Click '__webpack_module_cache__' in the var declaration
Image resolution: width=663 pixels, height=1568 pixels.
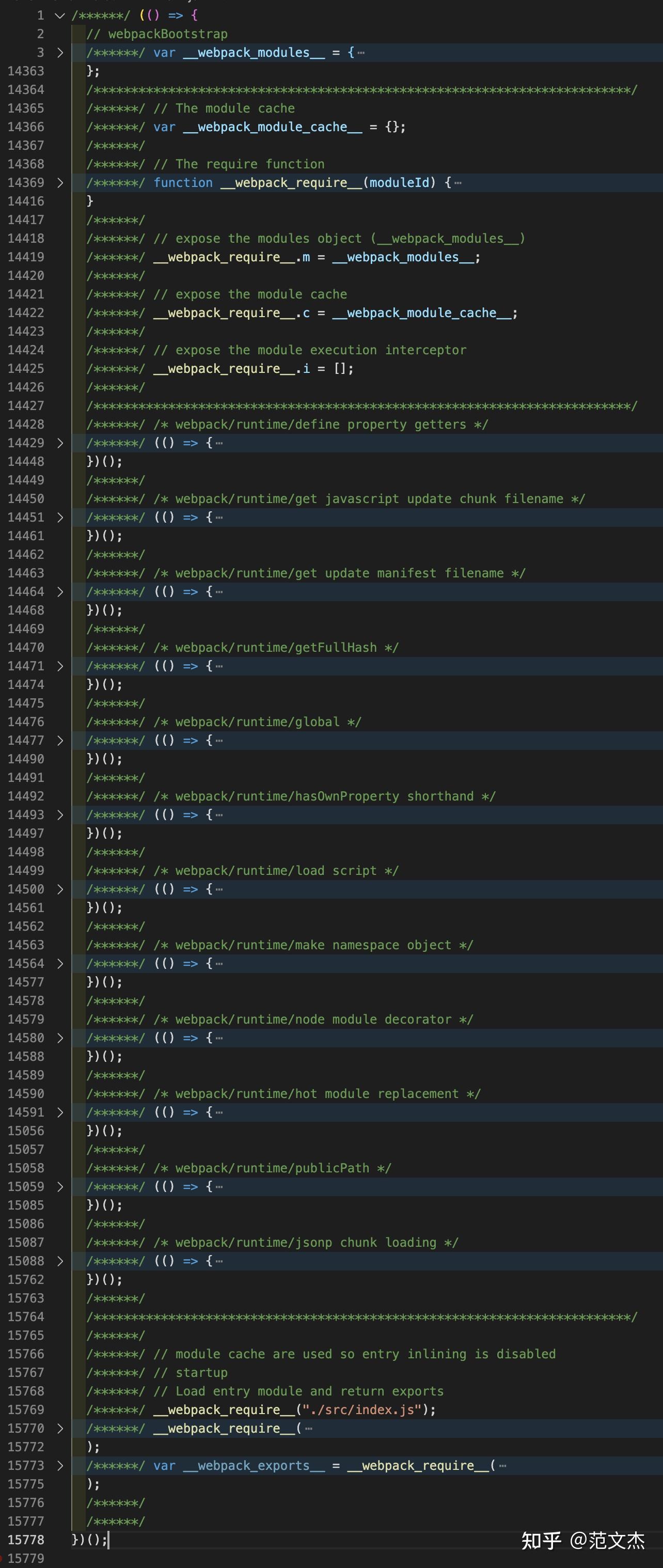[272, 127]
